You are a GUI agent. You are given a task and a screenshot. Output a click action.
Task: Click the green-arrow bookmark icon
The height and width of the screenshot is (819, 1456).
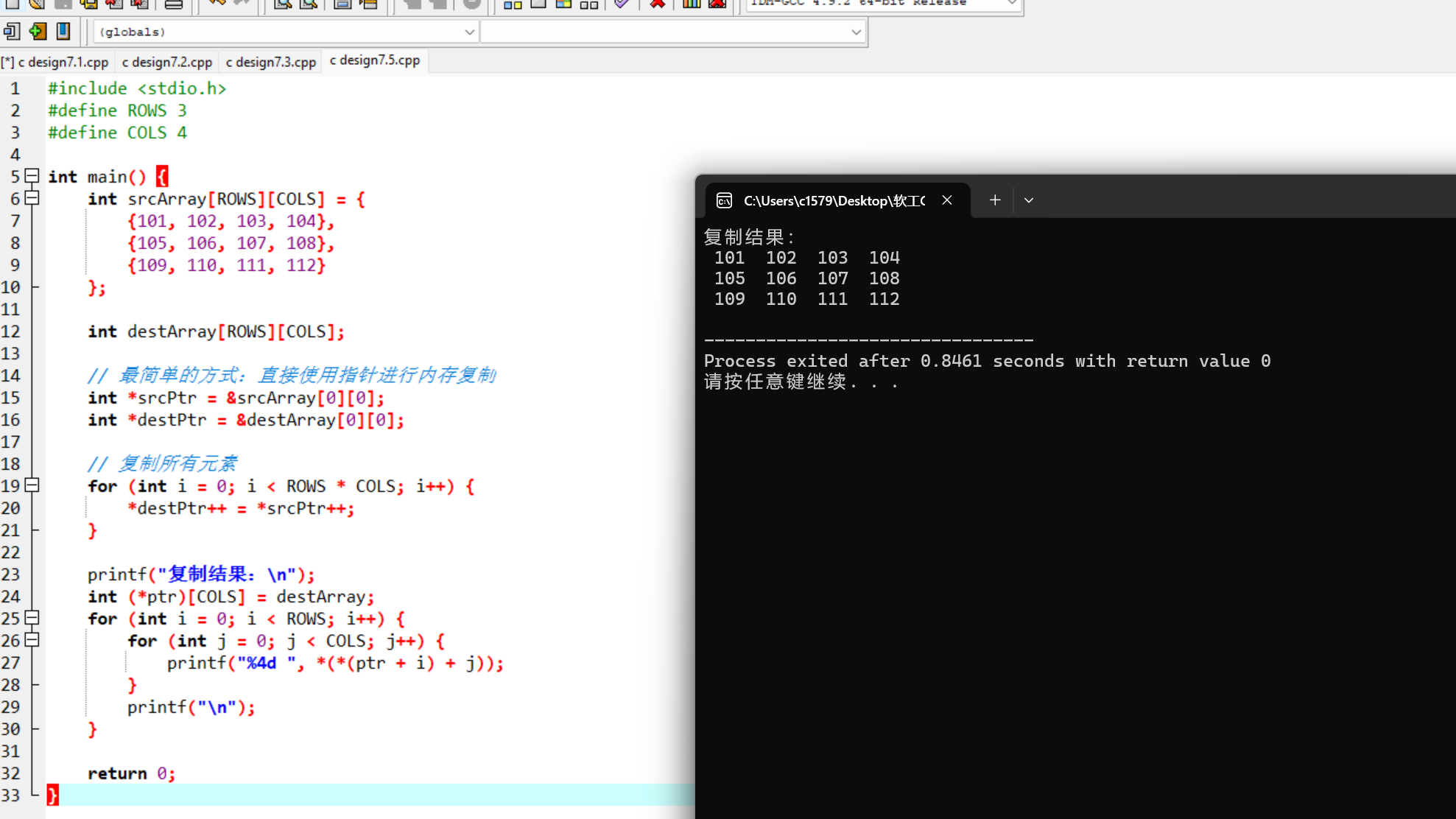point(38,31)
